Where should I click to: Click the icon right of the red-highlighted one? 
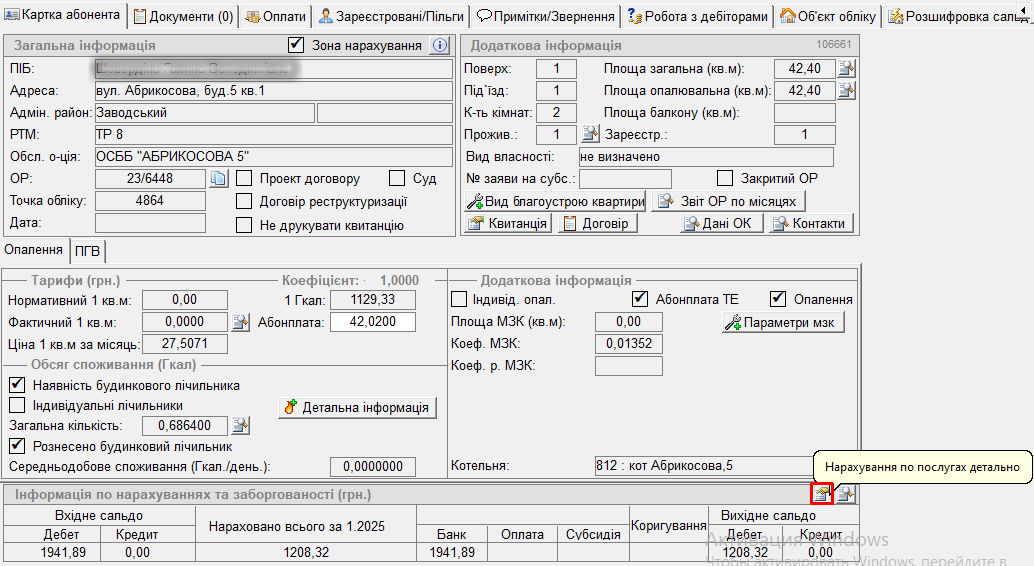coord(846,493)
